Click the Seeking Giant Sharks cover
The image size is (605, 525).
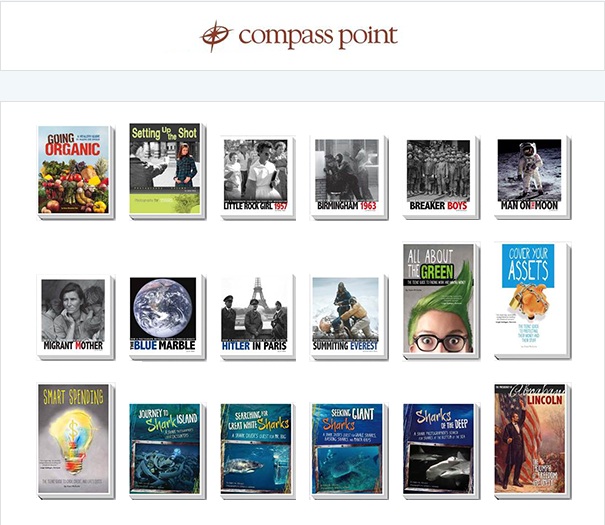349,451
